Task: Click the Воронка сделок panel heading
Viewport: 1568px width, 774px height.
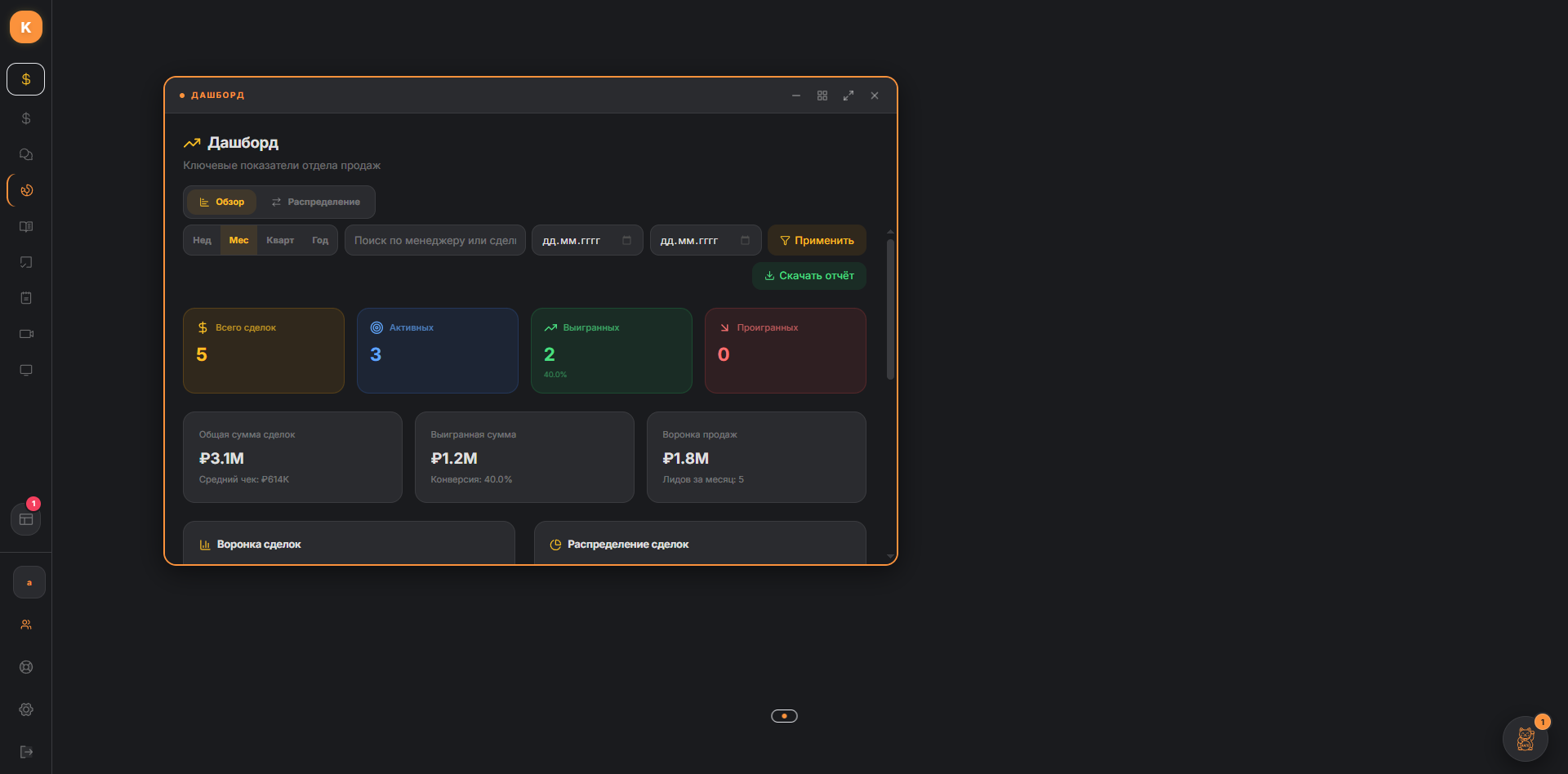Action: (x=259, y=545)
